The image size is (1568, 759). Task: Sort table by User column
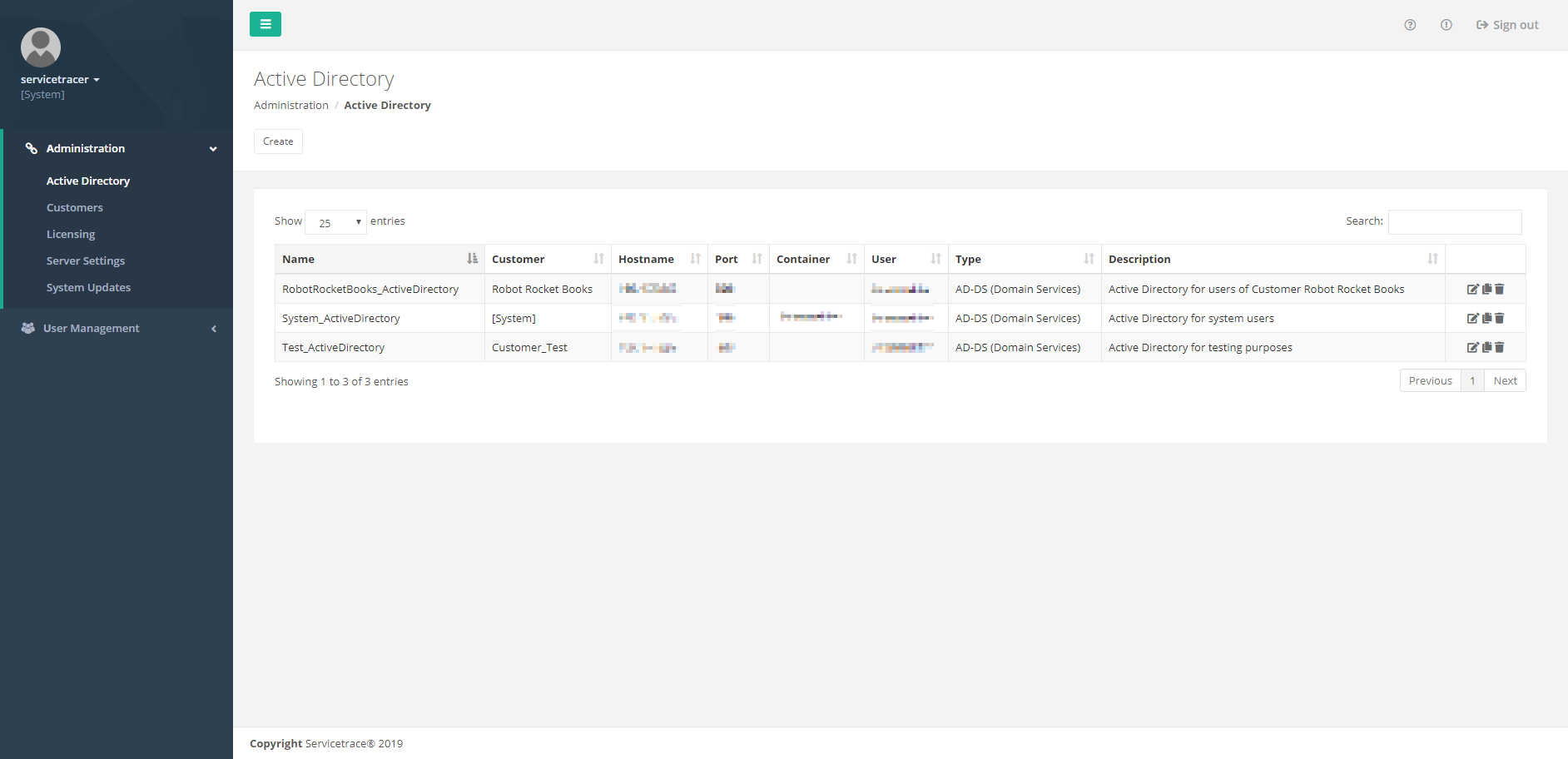click(x=906, y=259)
